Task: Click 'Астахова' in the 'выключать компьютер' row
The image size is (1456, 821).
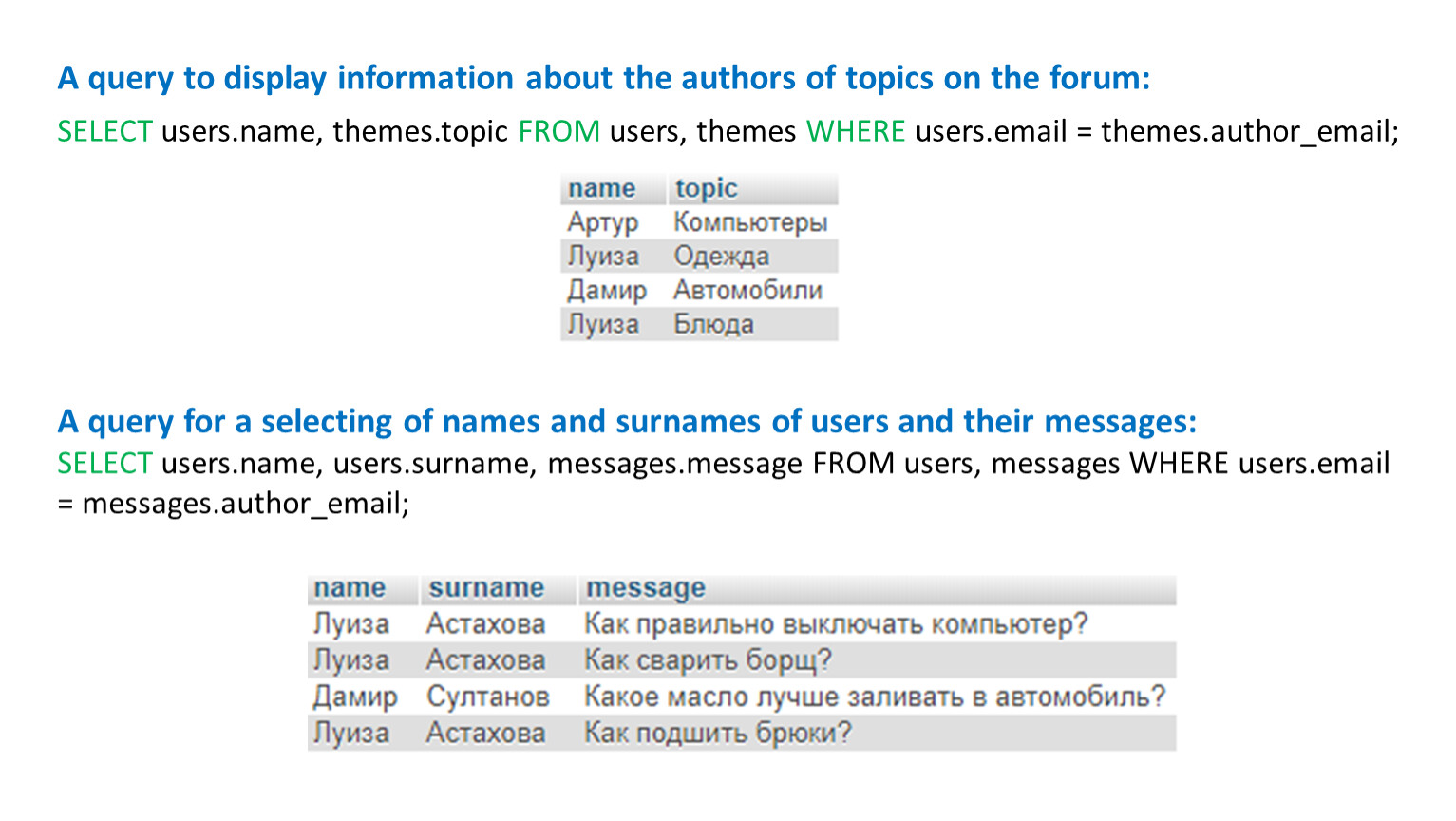Action: point(485,624)
